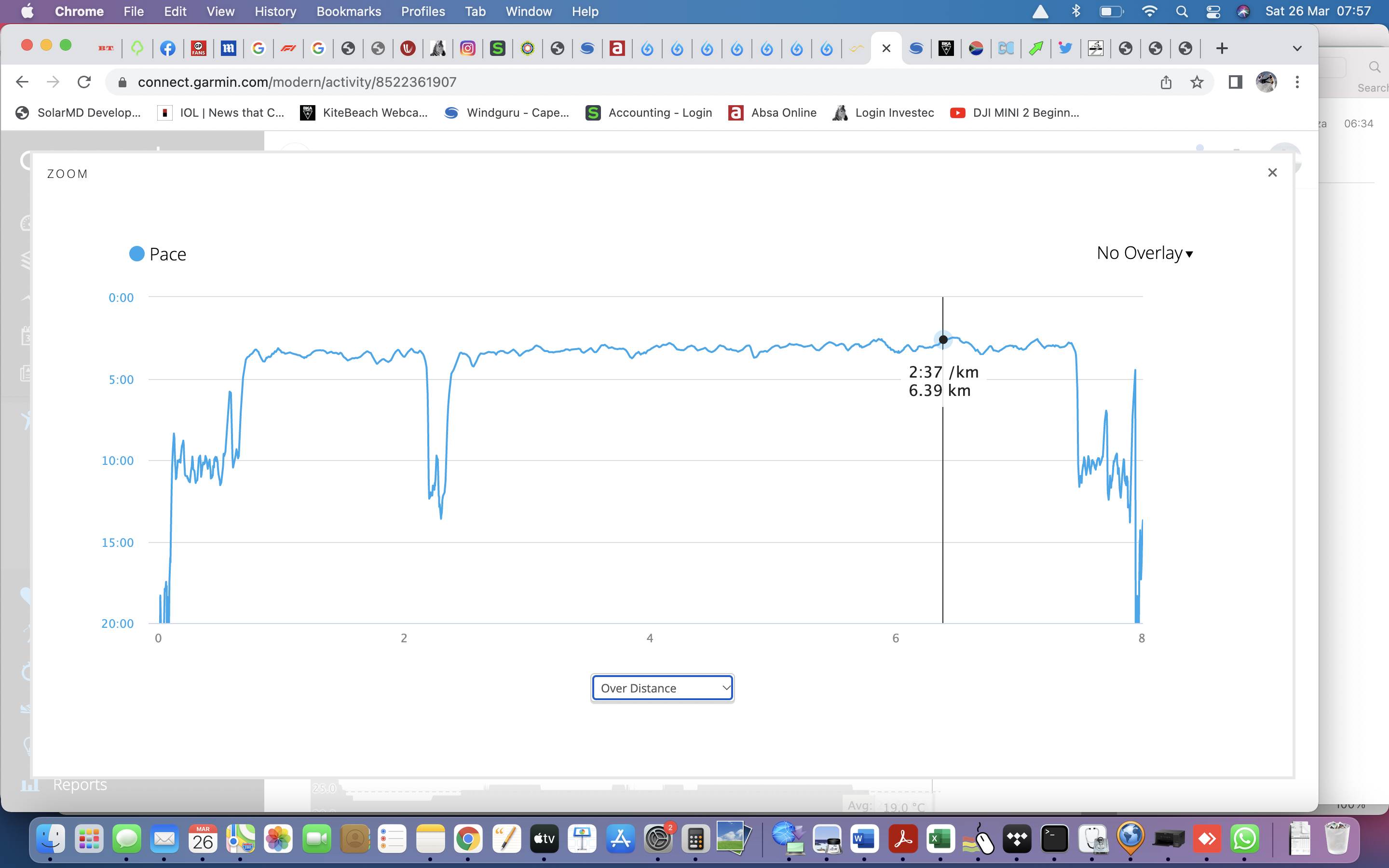
Task: Expand the Chrome tab list chevron
Action: point(1296,48)
